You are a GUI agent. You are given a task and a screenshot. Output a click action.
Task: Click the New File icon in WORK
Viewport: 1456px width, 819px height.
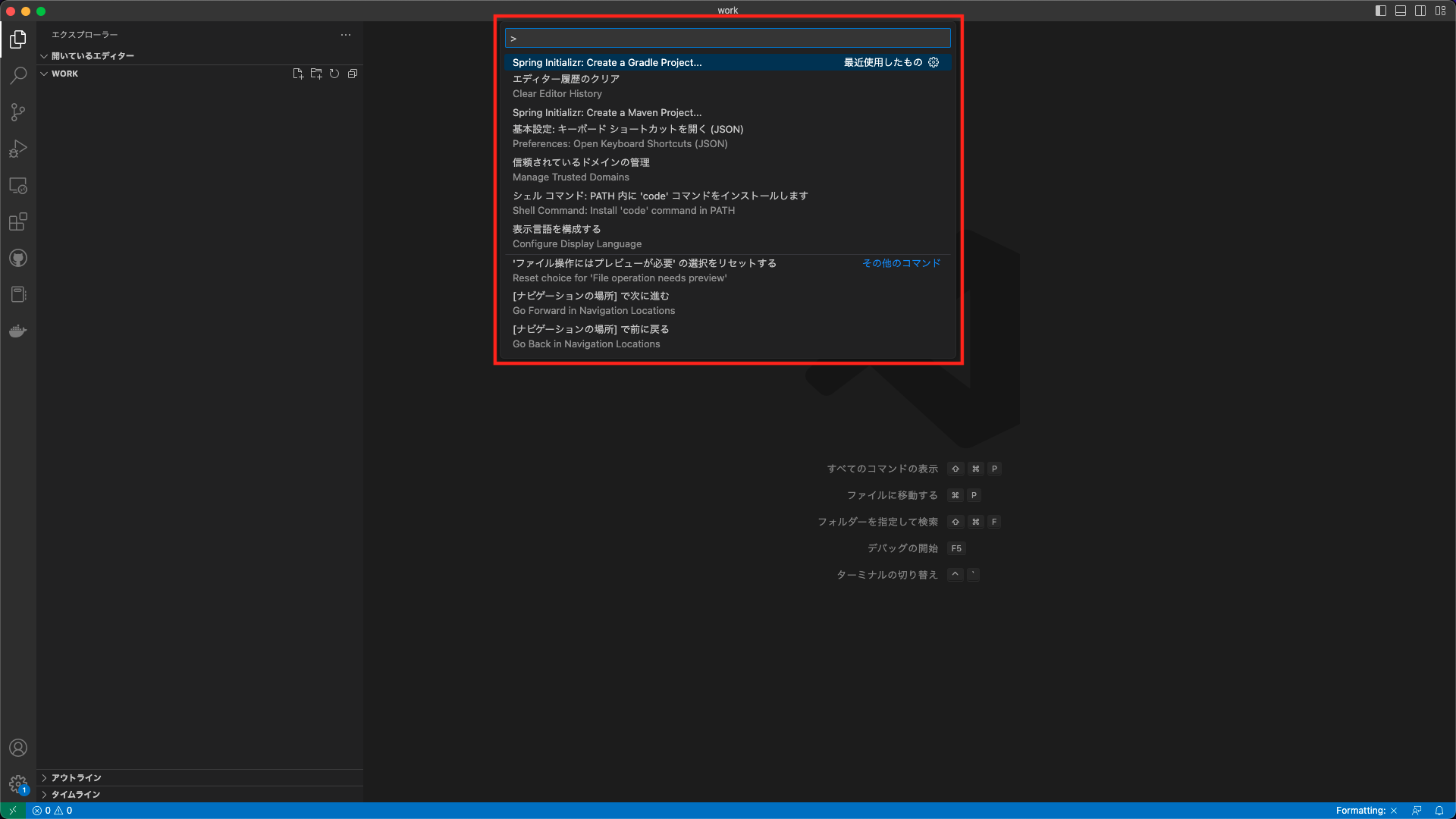(298, 74)
